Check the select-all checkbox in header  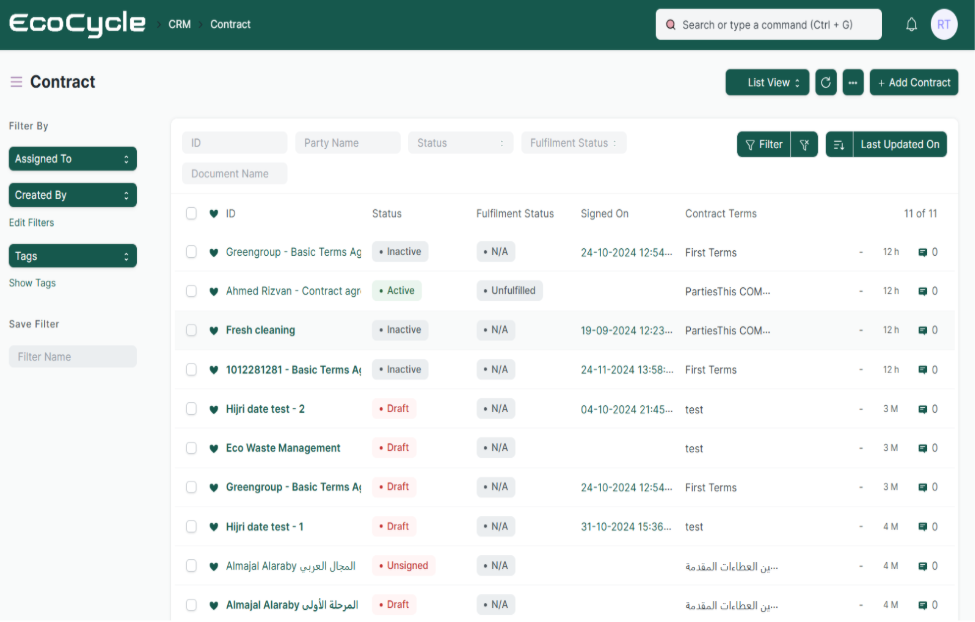tap(191, 214)
